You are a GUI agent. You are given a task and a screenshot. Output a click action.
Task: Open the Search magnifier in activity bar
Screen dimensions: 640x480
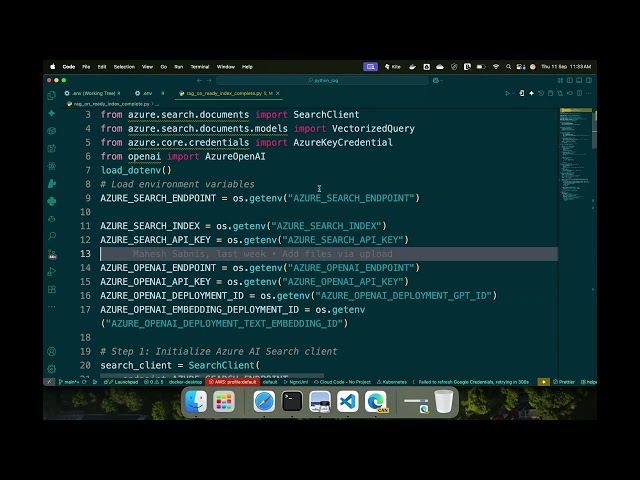52,236
